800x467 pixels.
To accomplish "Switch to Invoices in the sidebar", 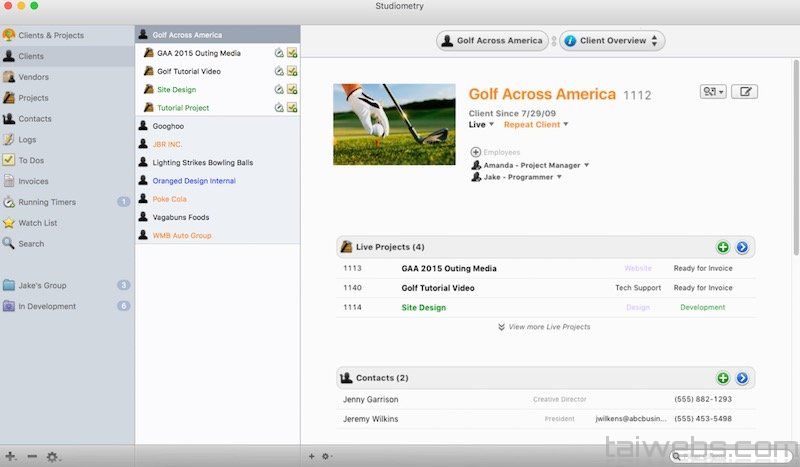I will click(x=33, y=181).
